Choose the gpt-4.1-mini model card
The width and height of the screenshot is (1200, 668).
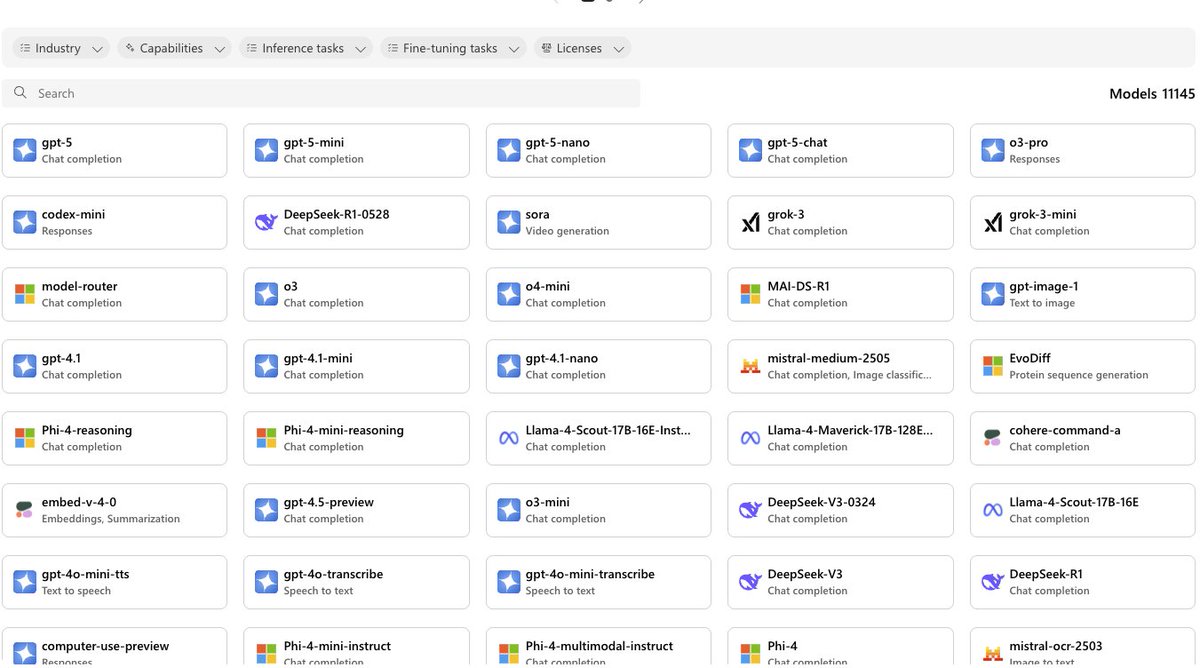pos(356,366)
